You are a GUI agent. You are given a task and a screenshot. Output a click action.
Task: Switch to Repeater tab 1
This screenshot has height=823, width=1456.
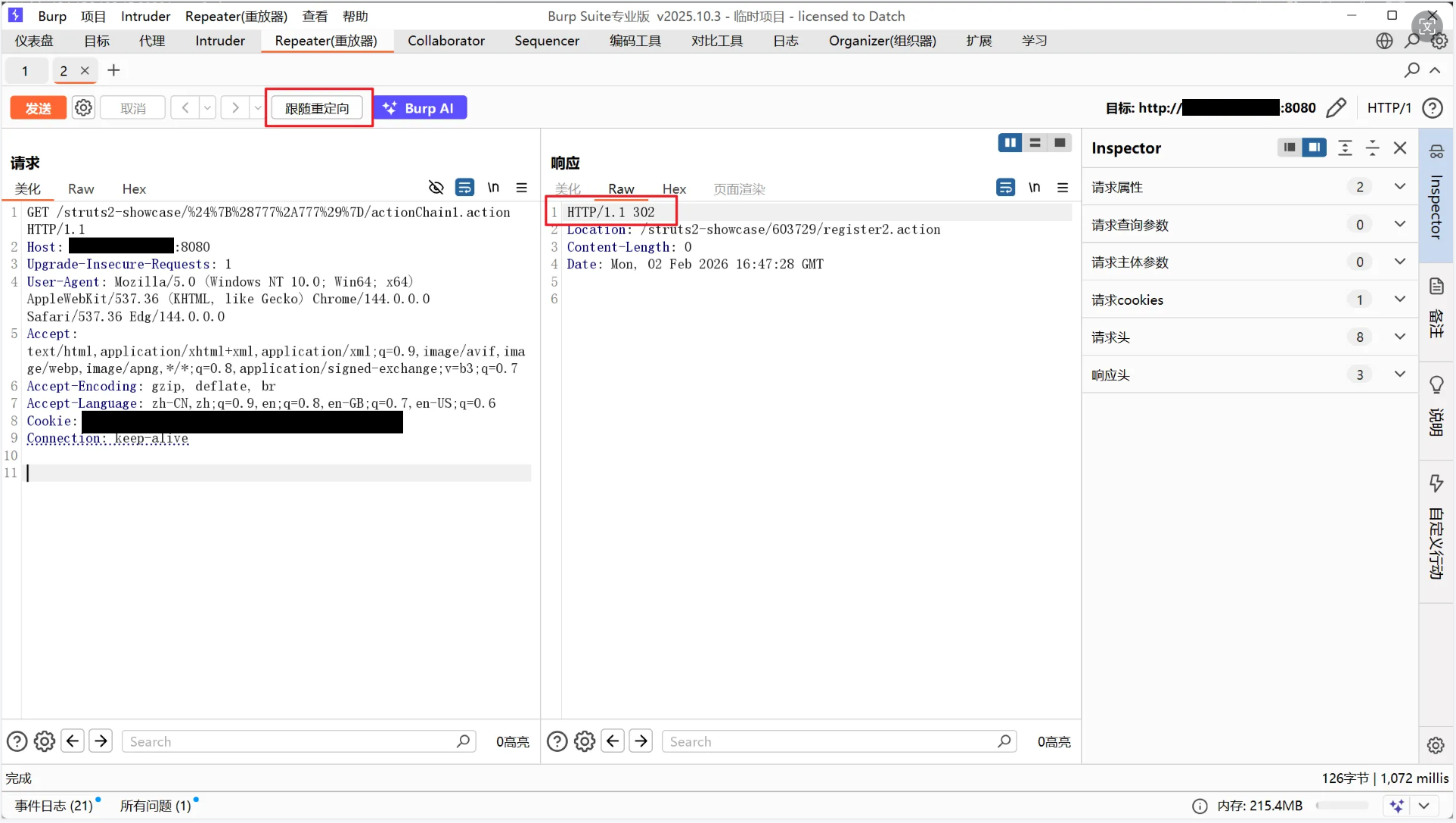tap(25, 70)
